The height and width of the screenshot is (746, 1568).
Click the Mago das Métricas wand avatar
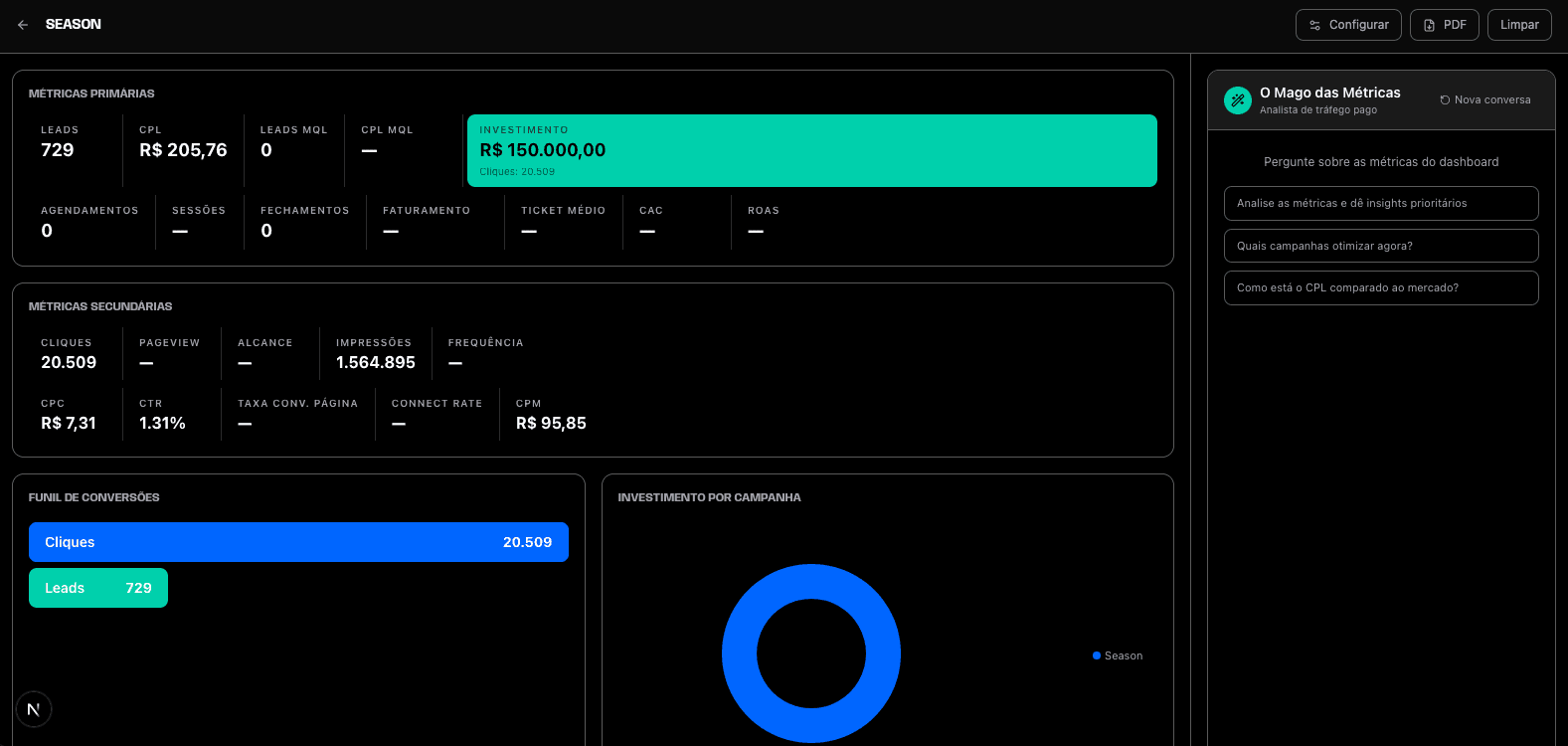(1238, 100)
